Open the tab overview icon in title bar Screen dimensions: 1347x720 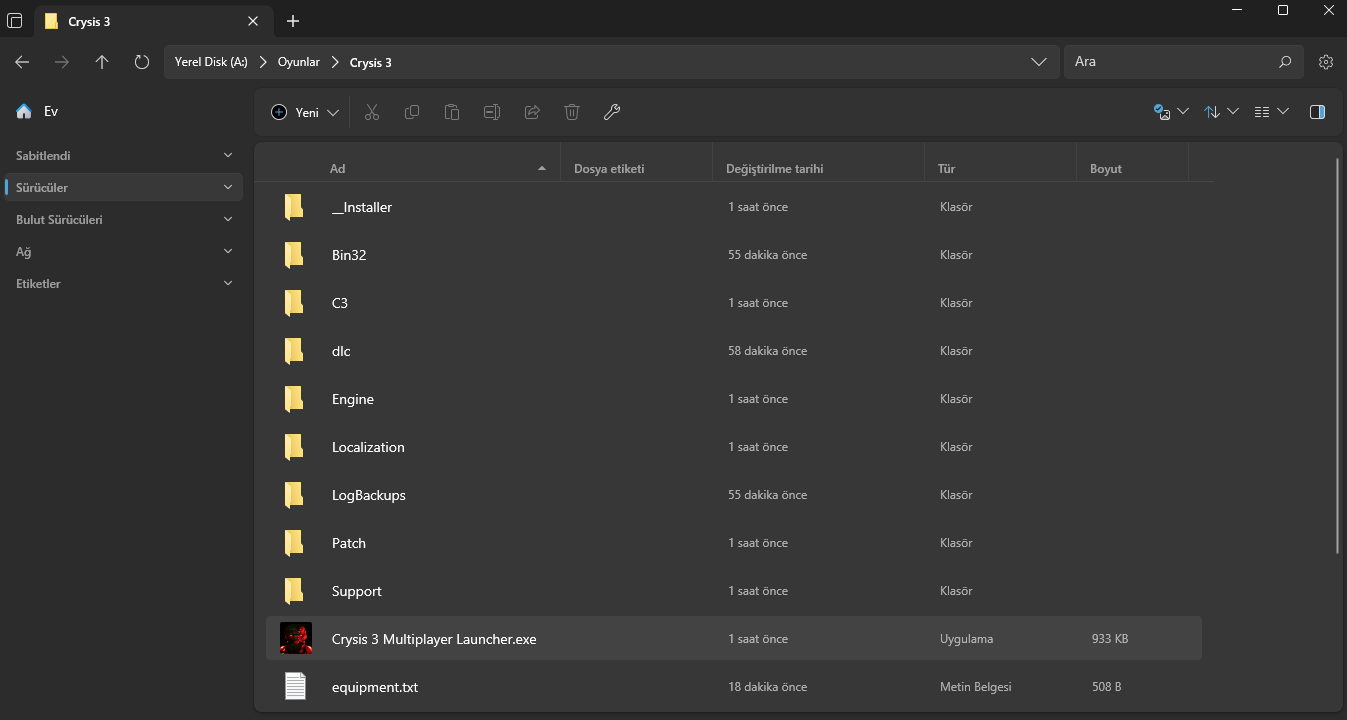pos(15,21)
